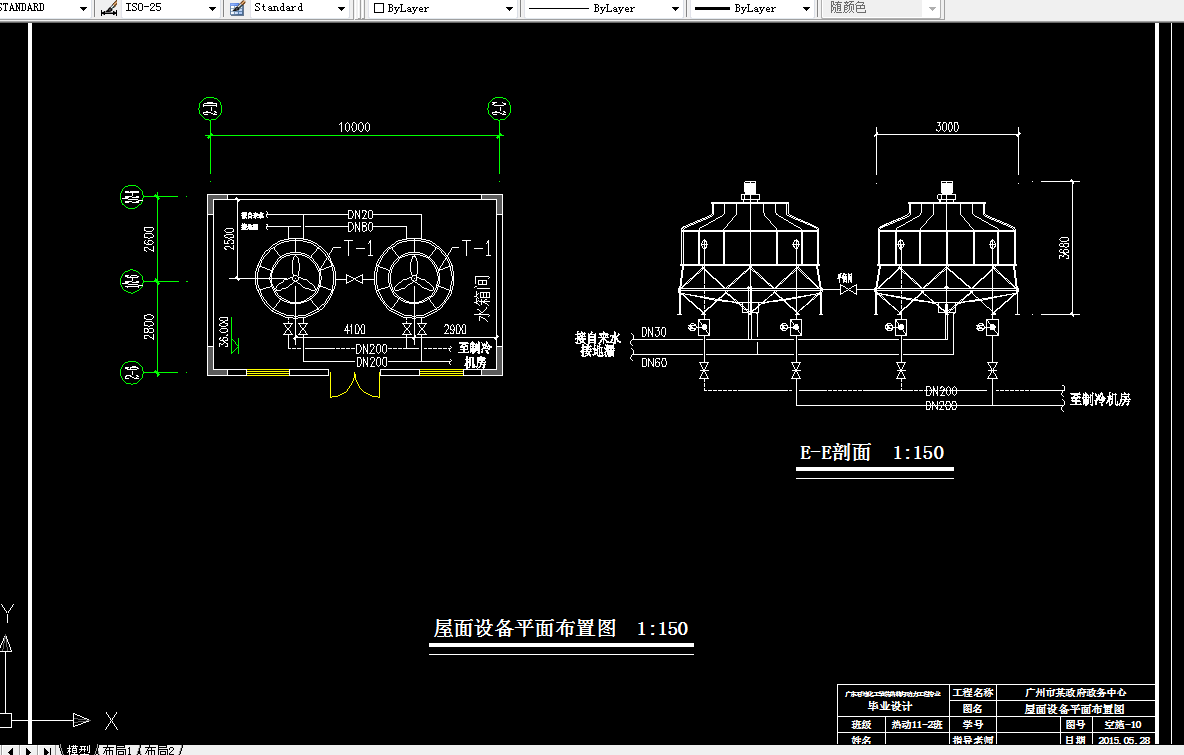Open the Table Style manager icon
The image size is (1184, 755).
[x=237, y=8]
